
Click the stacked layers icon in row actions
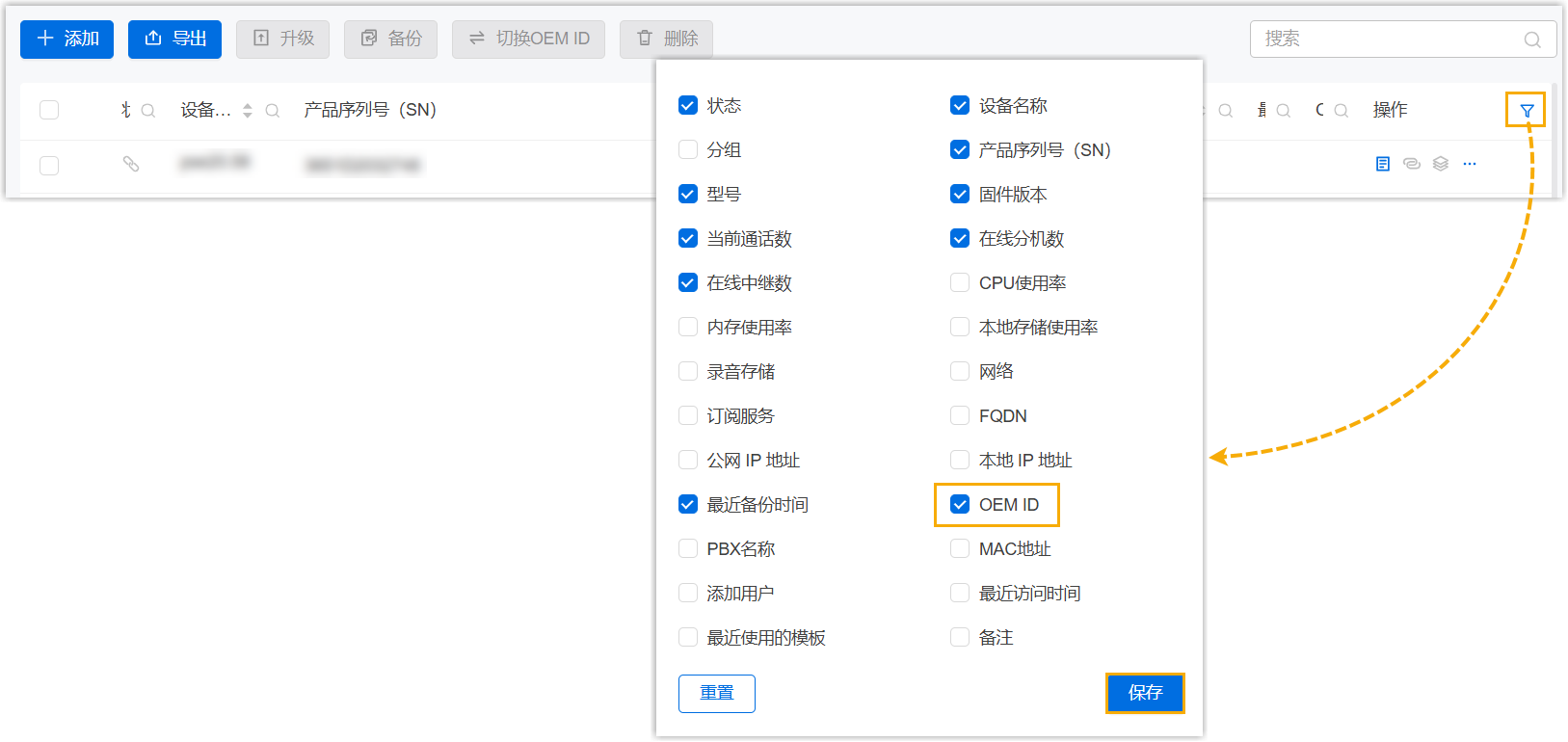[x=1441, y=164]
